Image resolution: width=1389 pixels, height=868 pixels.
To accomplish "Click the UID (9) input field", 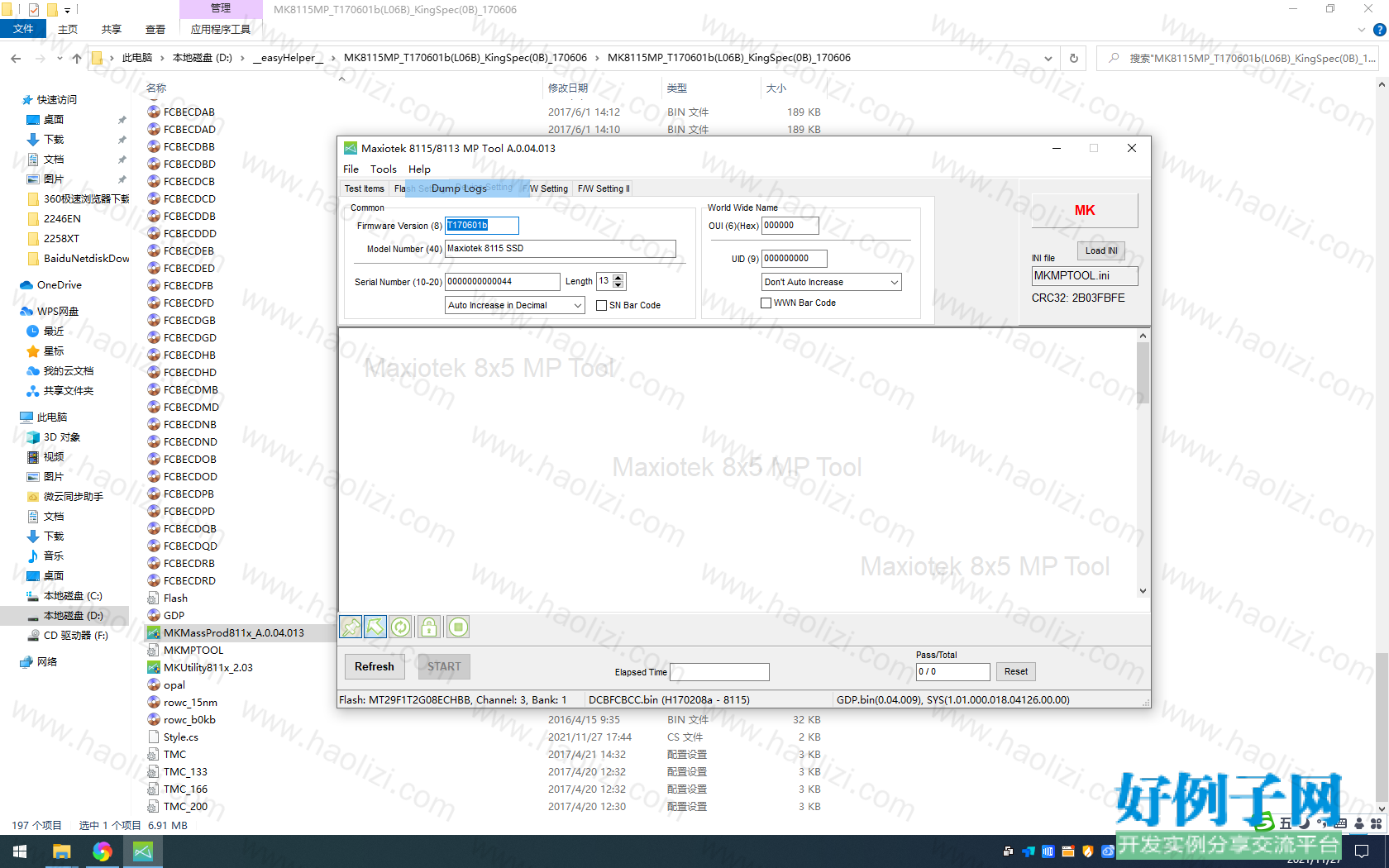I will click(x=795, y=259).
